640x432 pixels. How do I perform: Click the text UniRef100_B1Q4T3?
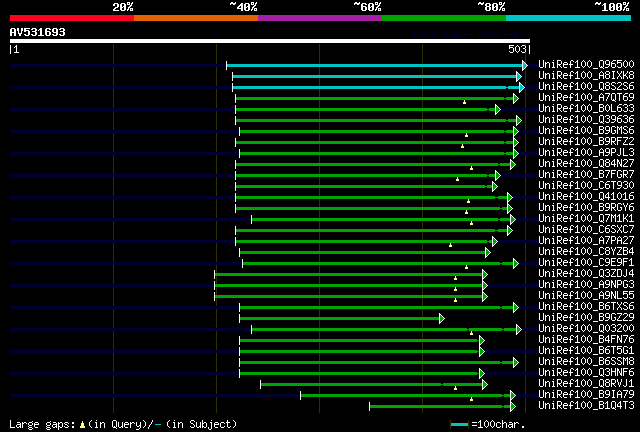[586, 406]
